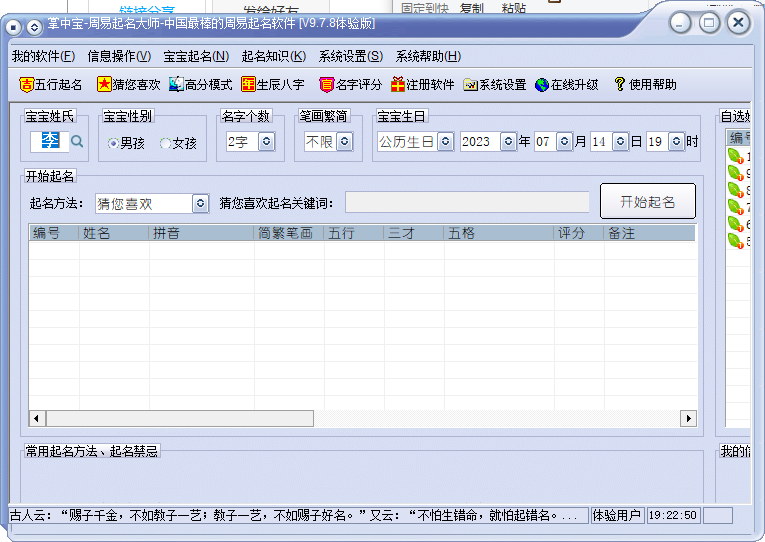765x542 pixels.
Task: Click the results scrollbar left arrow
Action: tap(37, 419)
